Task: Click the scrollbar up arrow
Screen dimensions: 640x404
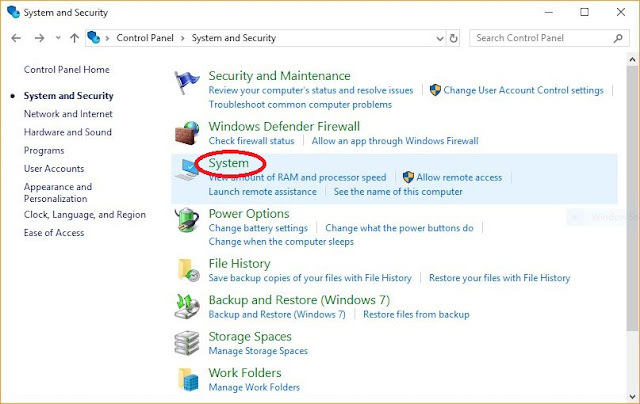Action: [x=632, y=60]
